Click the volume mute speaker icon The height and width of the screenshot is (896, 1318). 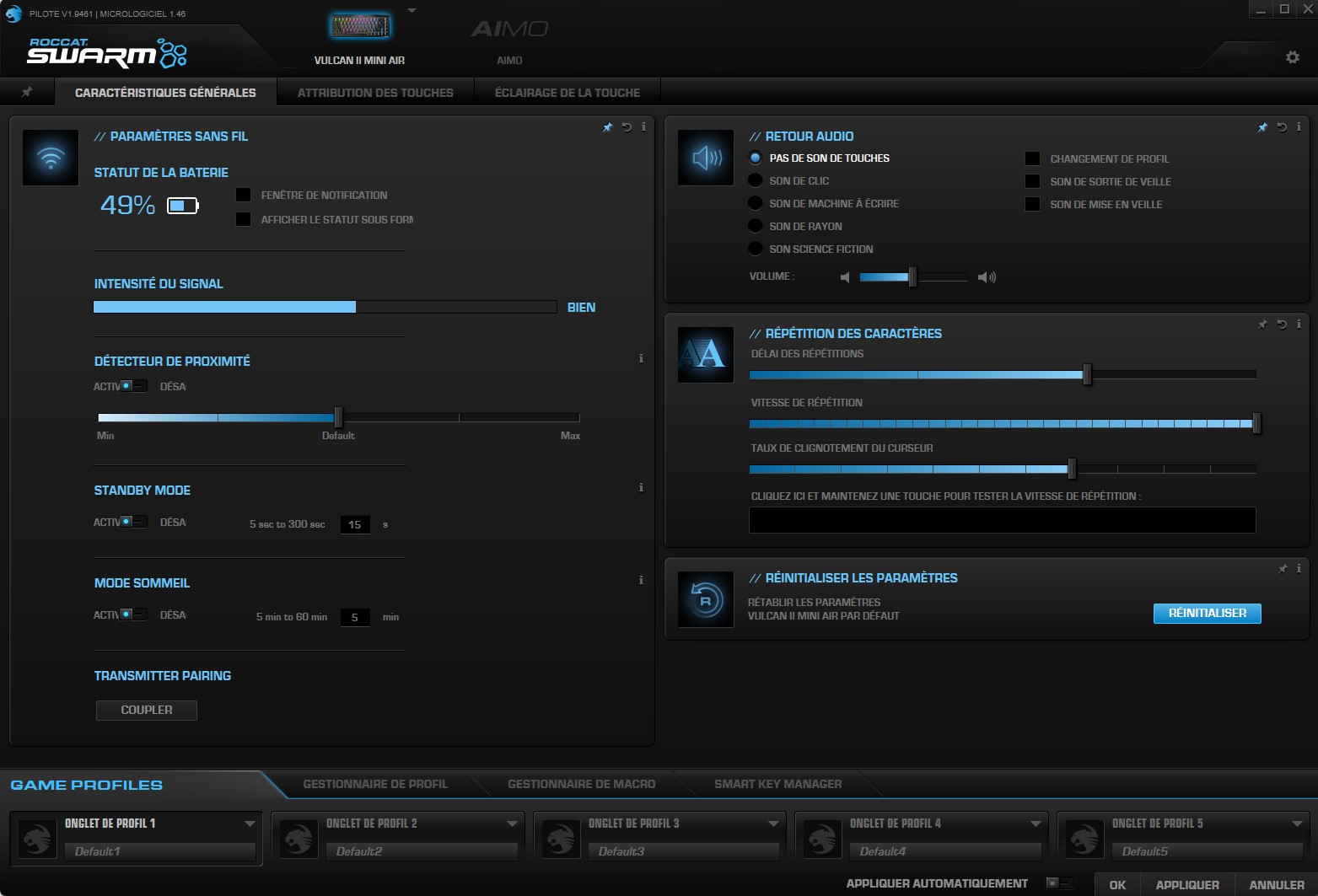coord(845,277)
